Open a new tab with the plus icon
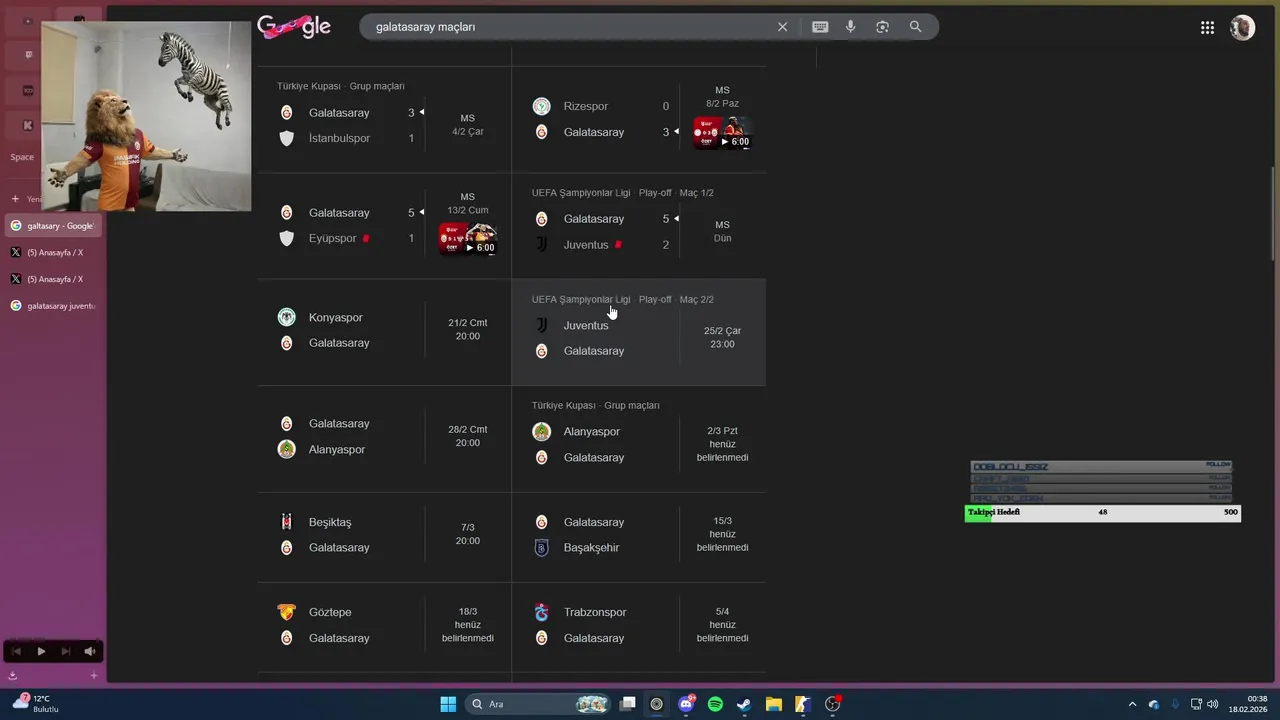 point(15,199)
